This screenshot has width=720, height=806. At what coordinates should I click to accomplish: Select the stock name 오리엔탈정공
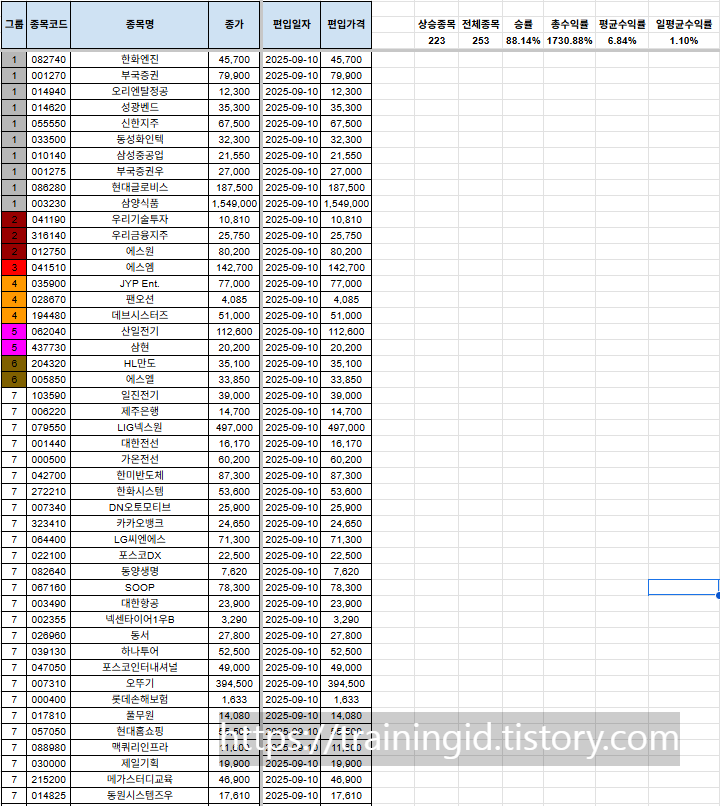tap(139, 91)
